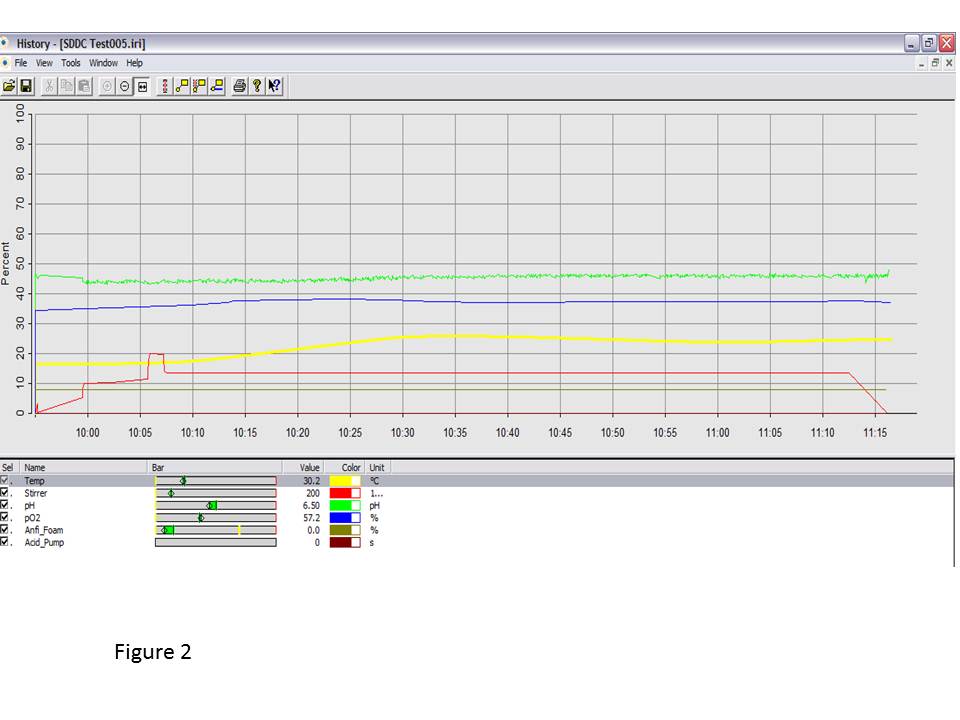Open the File menu
This screenshot has height=720, width=960.
coord(21,63)
